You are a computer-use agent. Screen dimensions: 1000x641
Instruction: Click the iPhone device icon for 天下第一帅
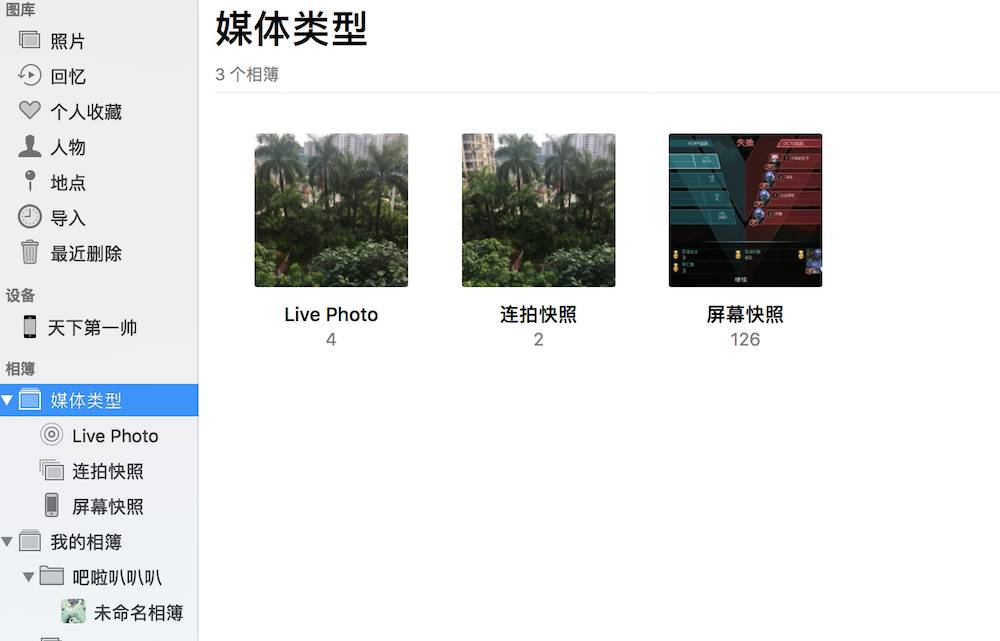click(x=29, y=327)
